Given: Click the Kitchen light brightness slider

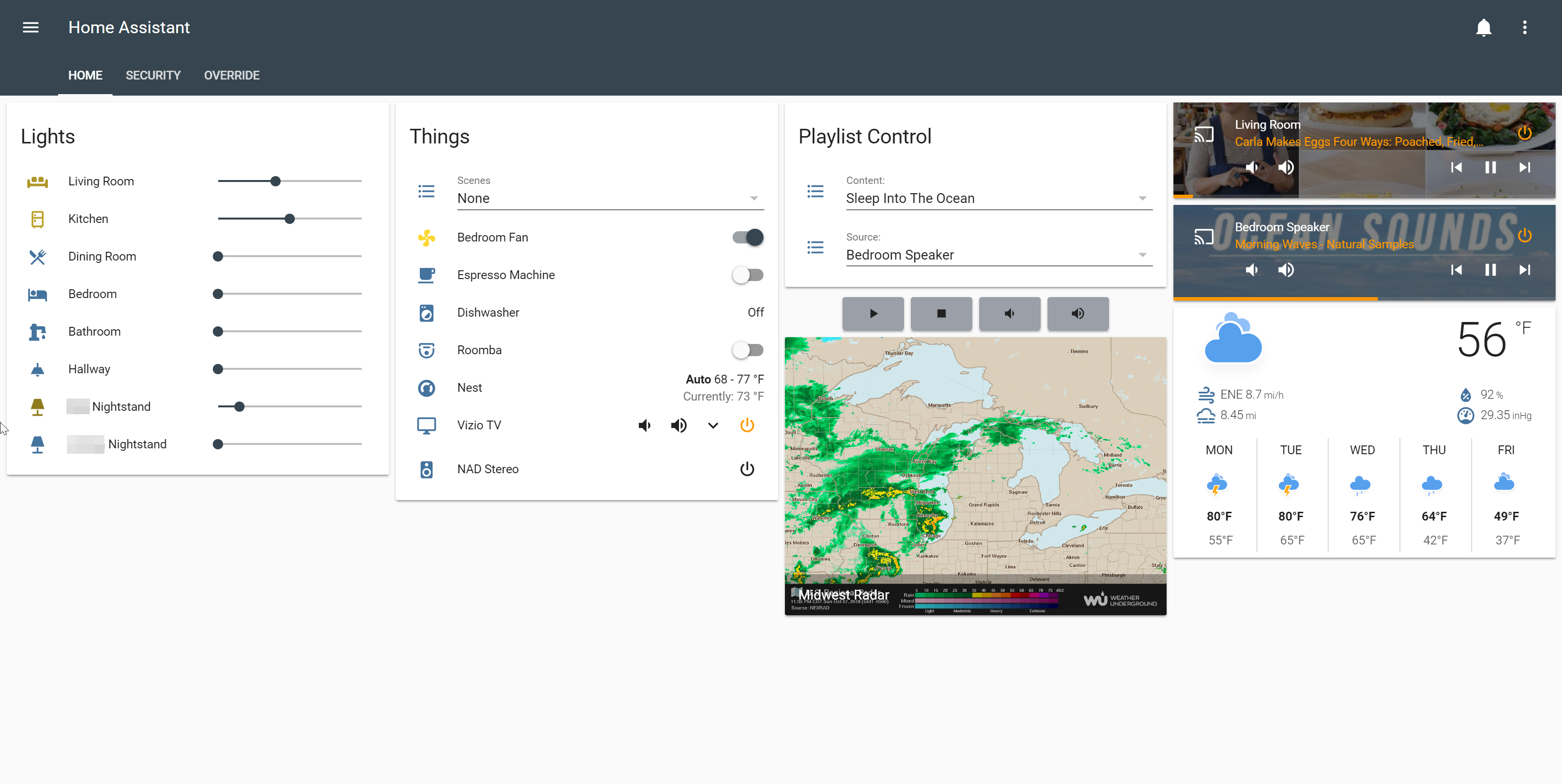Looking at the screenshot, I should 289,219.
